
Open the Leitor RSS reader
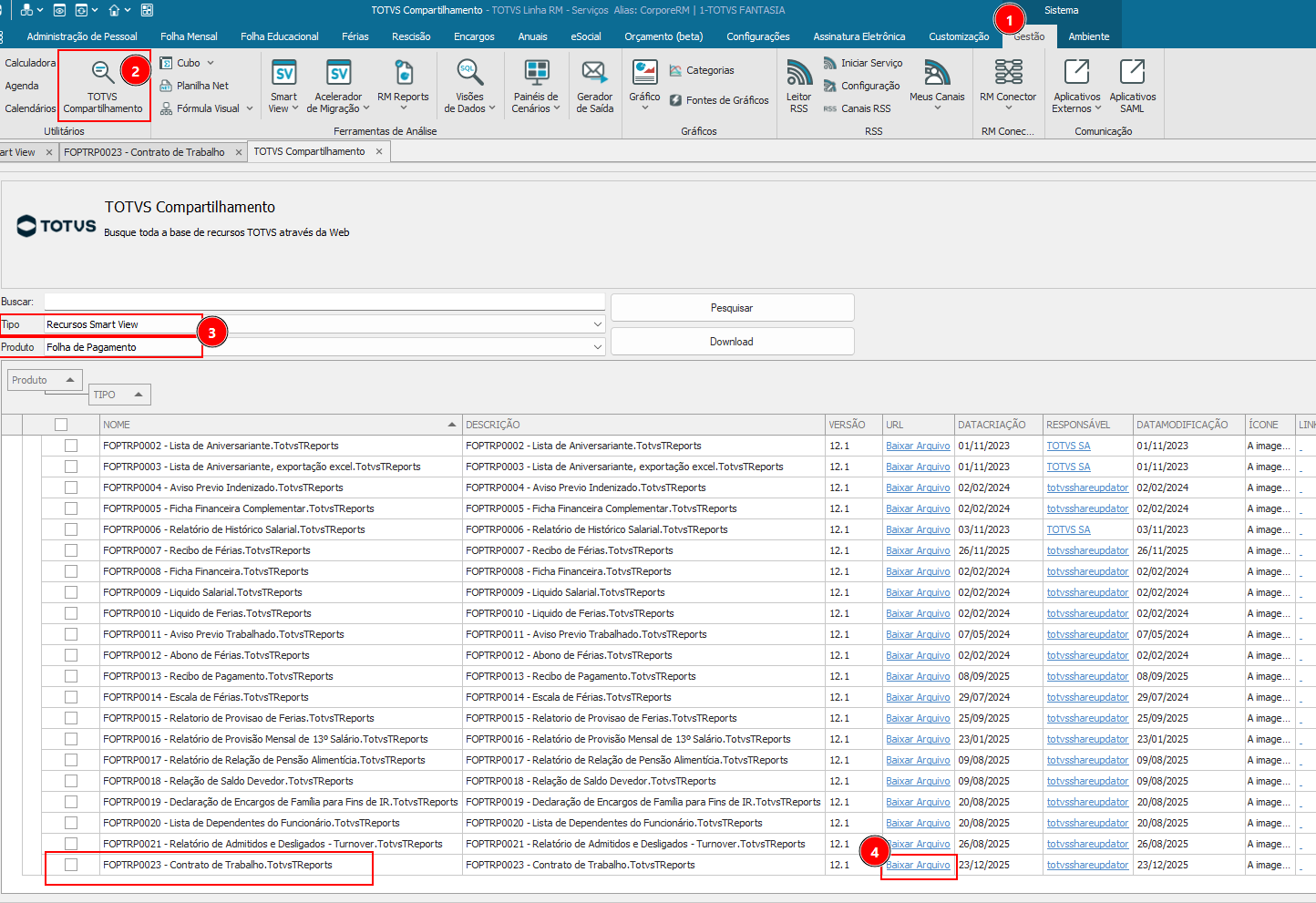point(798,73)
